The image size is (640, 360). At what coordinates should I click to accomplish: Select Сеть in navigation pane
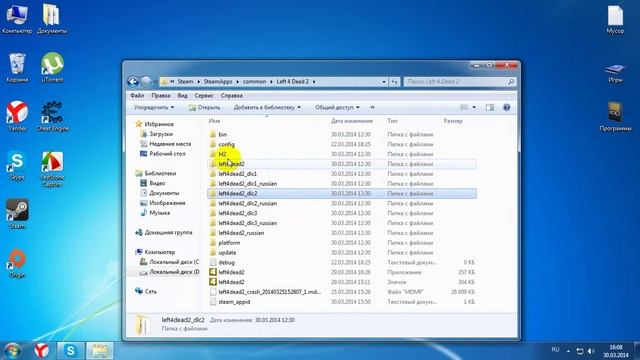tap(146, 291)
